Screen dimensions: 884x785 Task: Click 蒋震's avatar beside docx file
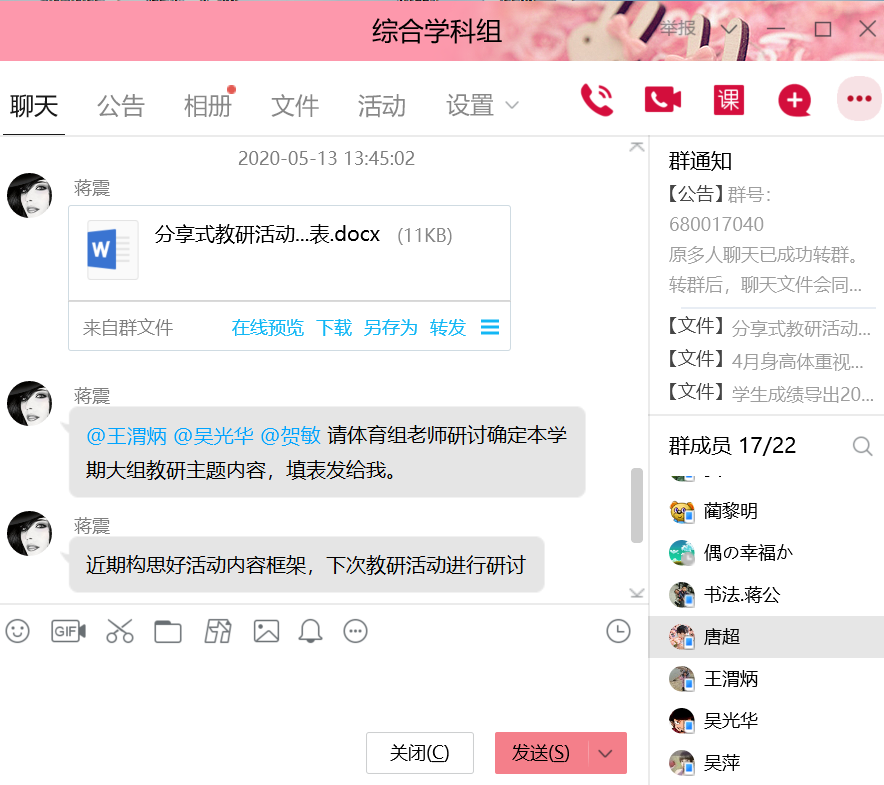point(29,195)
